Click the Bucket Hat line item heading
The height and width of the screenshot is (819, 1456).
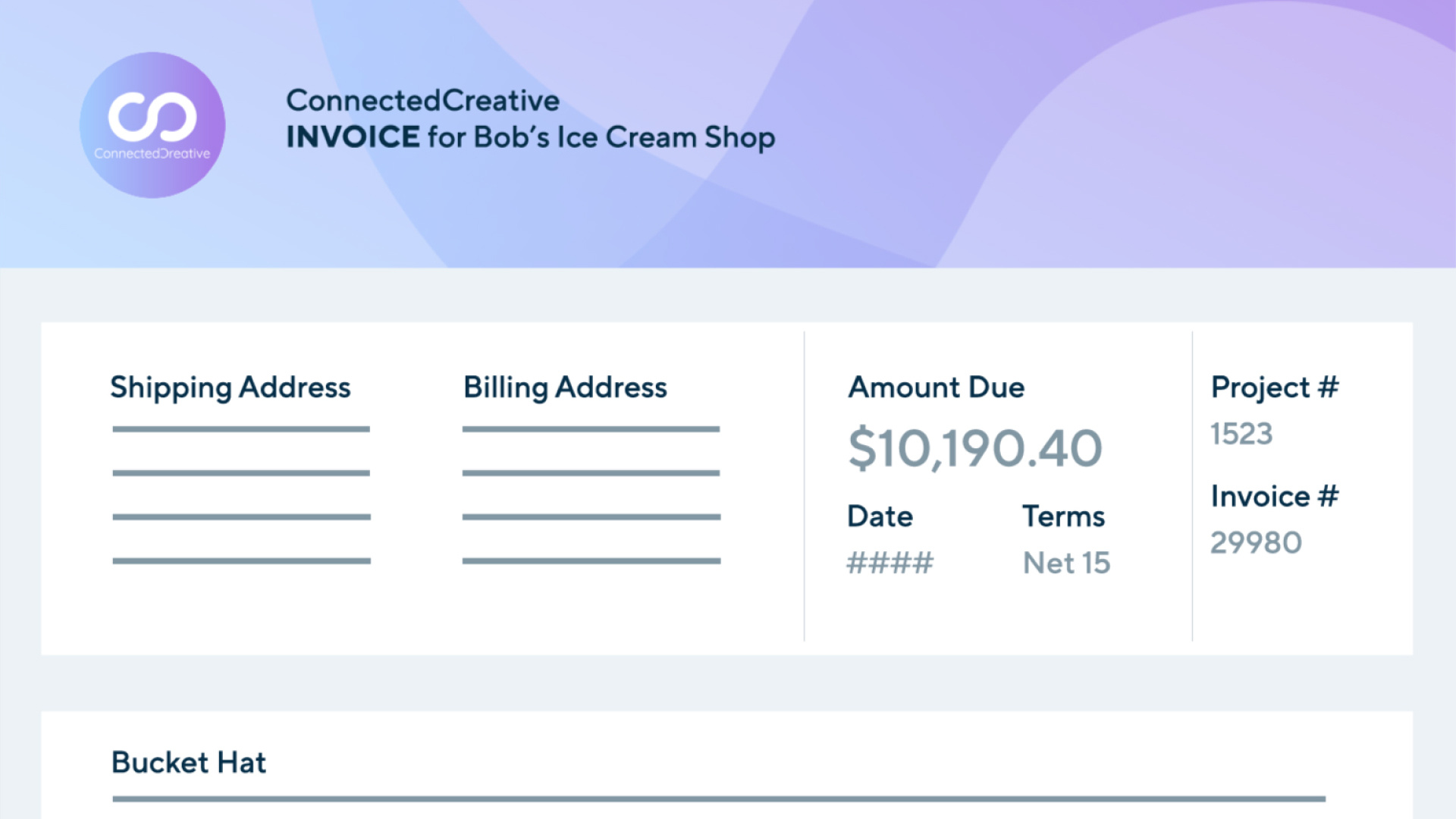(189, 762)
